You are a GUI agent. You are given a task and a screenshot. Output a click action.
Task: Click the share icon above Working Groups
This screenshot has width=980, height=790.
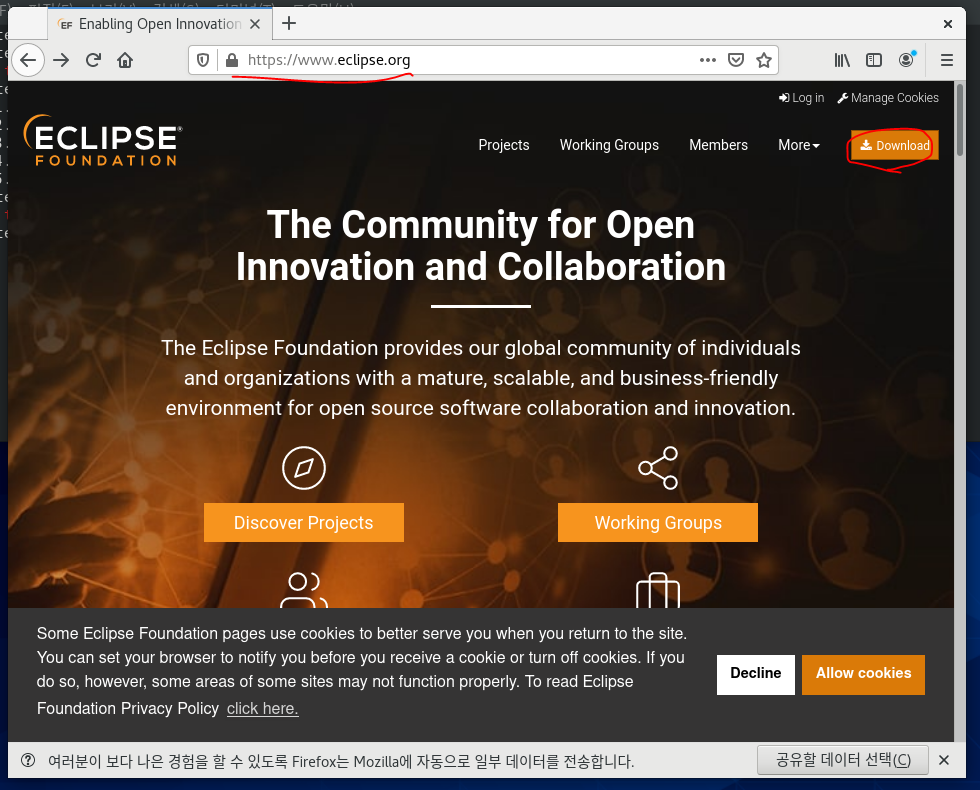click(658, 468)
